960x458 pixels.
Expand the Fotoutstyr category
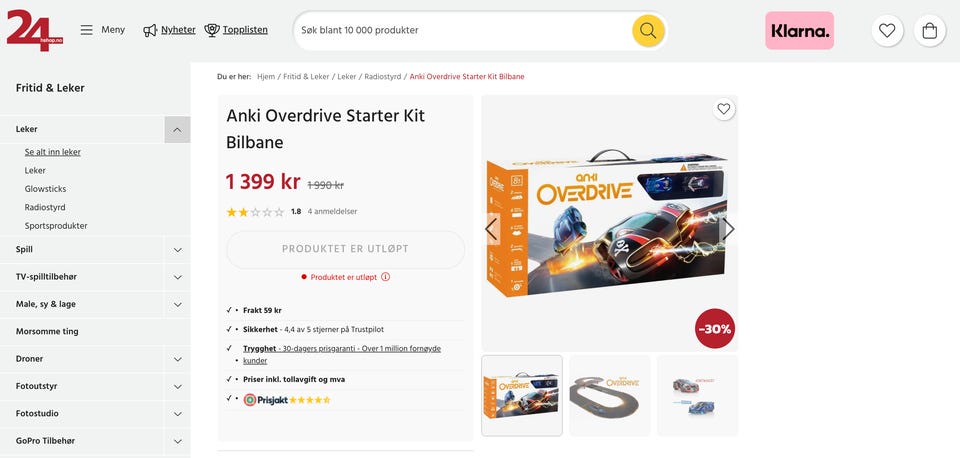coord(178,386)
